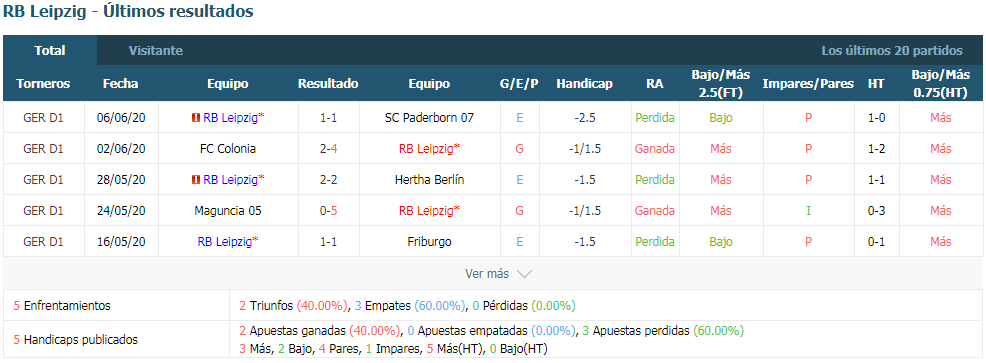Viewport: 986px width, 363px height.
Task: Click Hertha Berlín team name
Action: pos(429,180)
